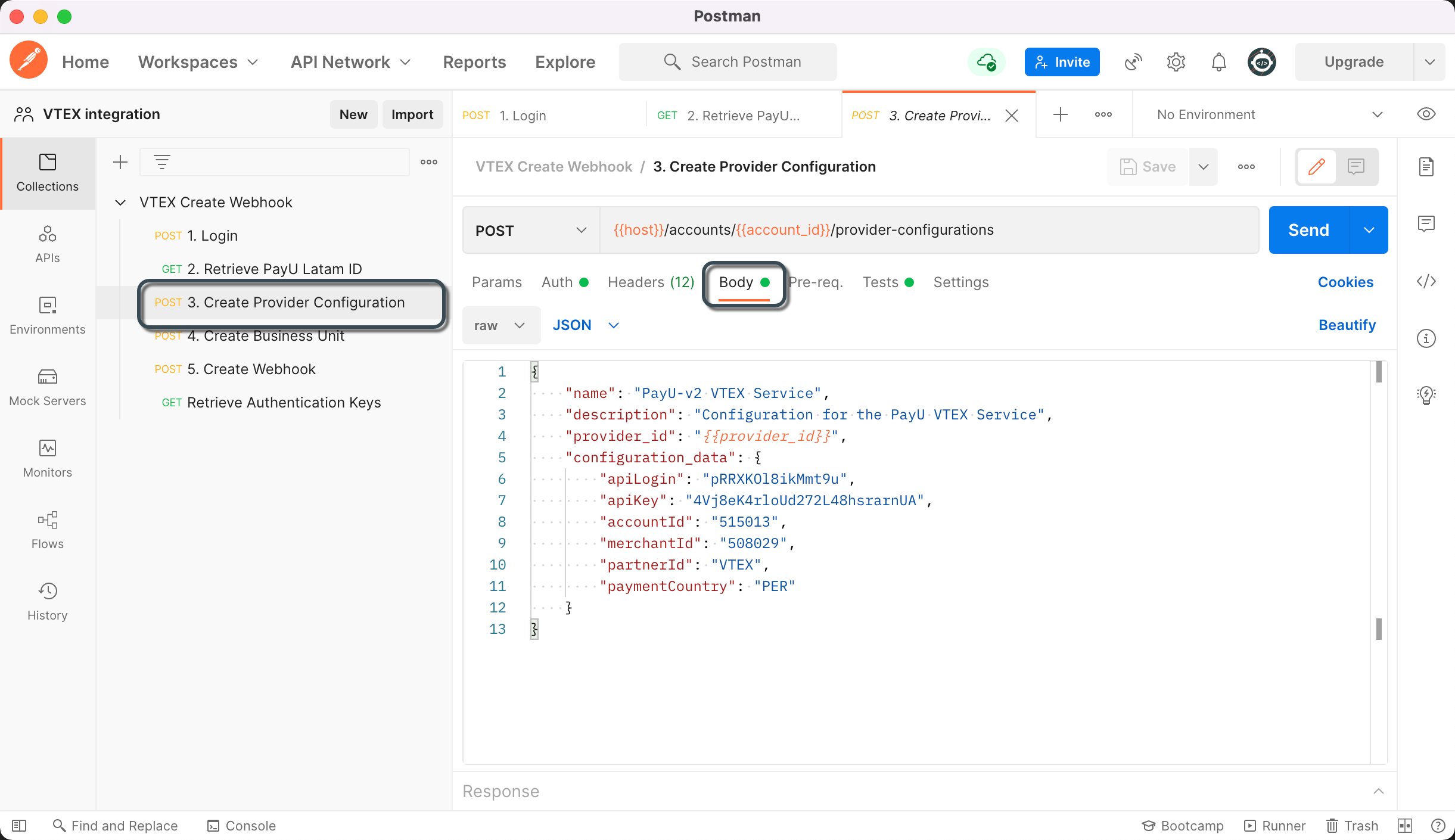The height and width of the screenshot is (840, 1455).
Task: Click the New button
Action: coord(353,114)
